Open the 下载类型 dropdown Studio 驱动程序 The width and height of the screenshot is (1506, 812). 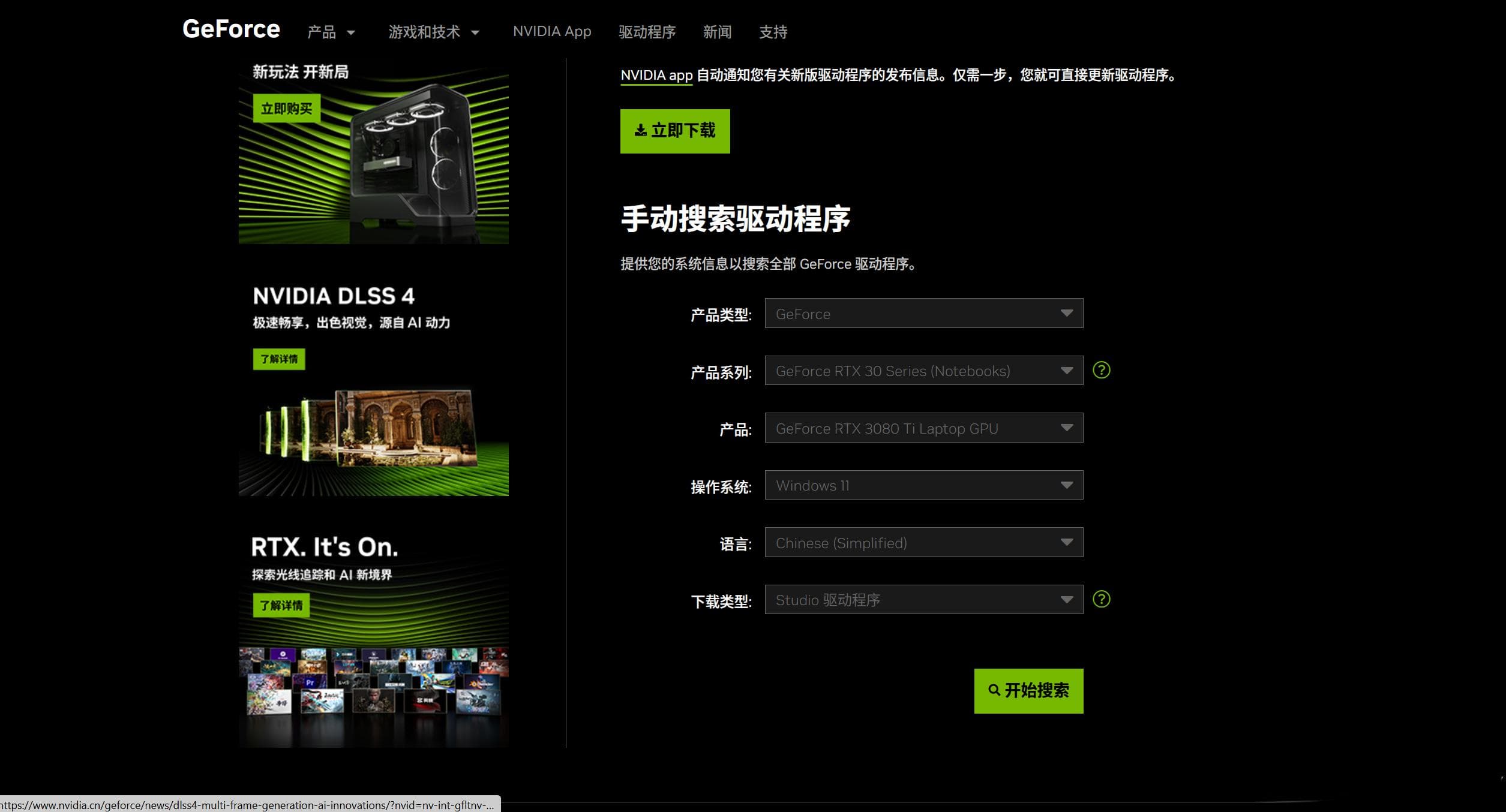[924, 599]
